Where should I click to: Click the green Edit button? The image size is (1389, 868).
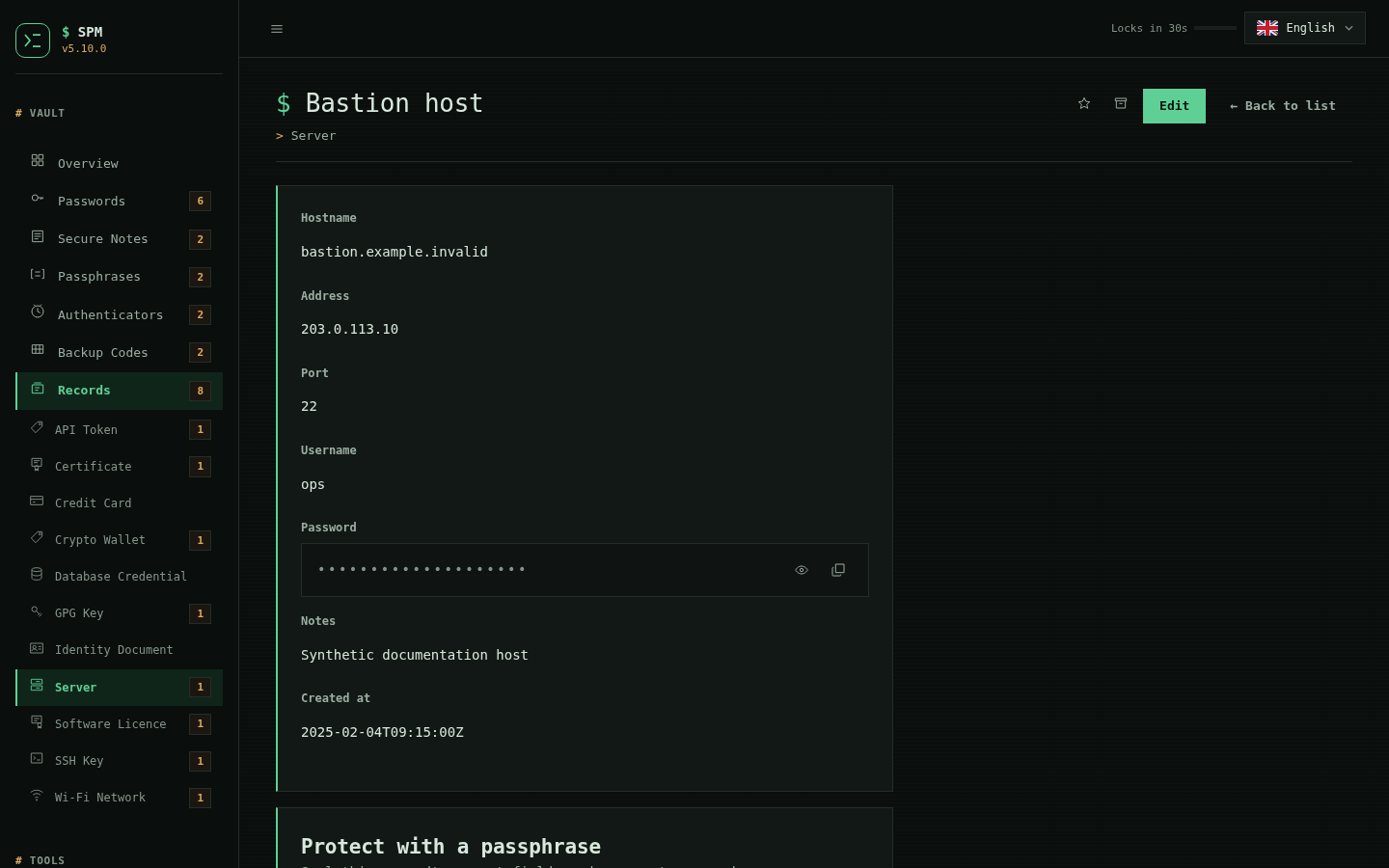(1174, 106)
